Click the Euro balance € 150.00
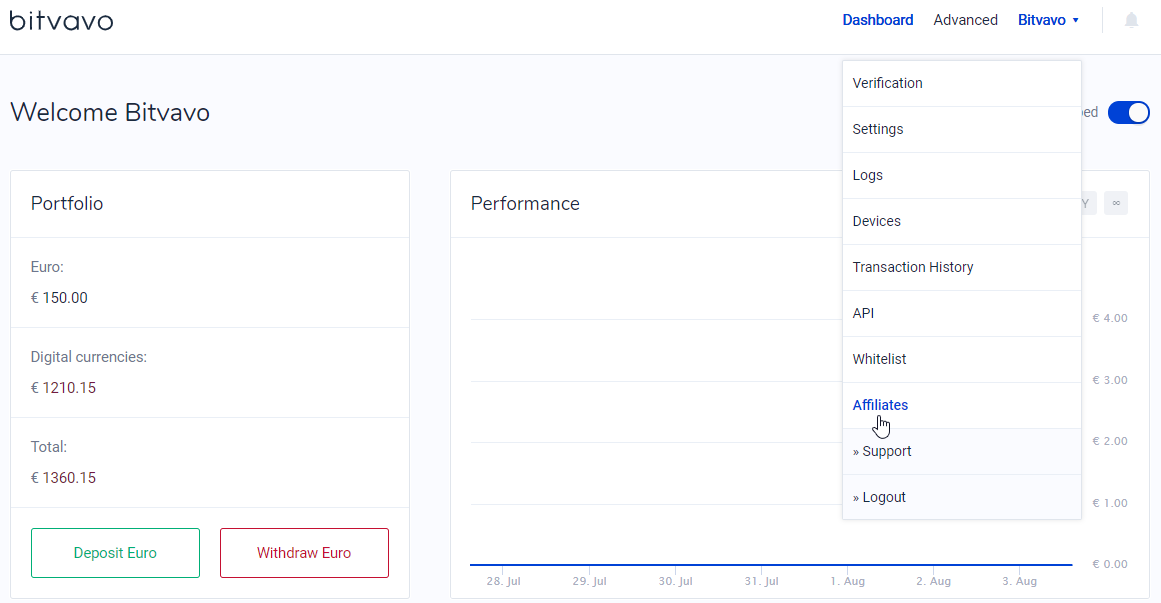The height and width of the screenshot is (603, 1161). click(x=59, y=298)
